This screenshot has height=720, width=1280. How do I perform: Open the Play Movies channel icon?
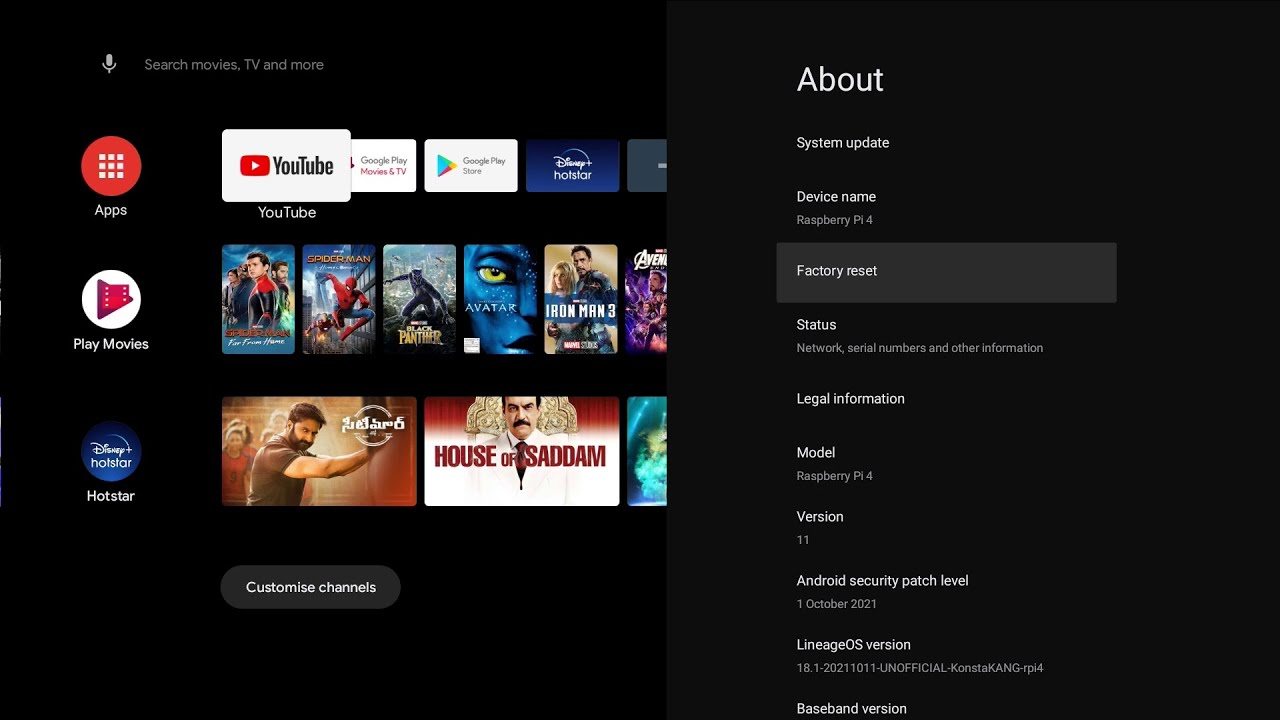tap(111, 299)
